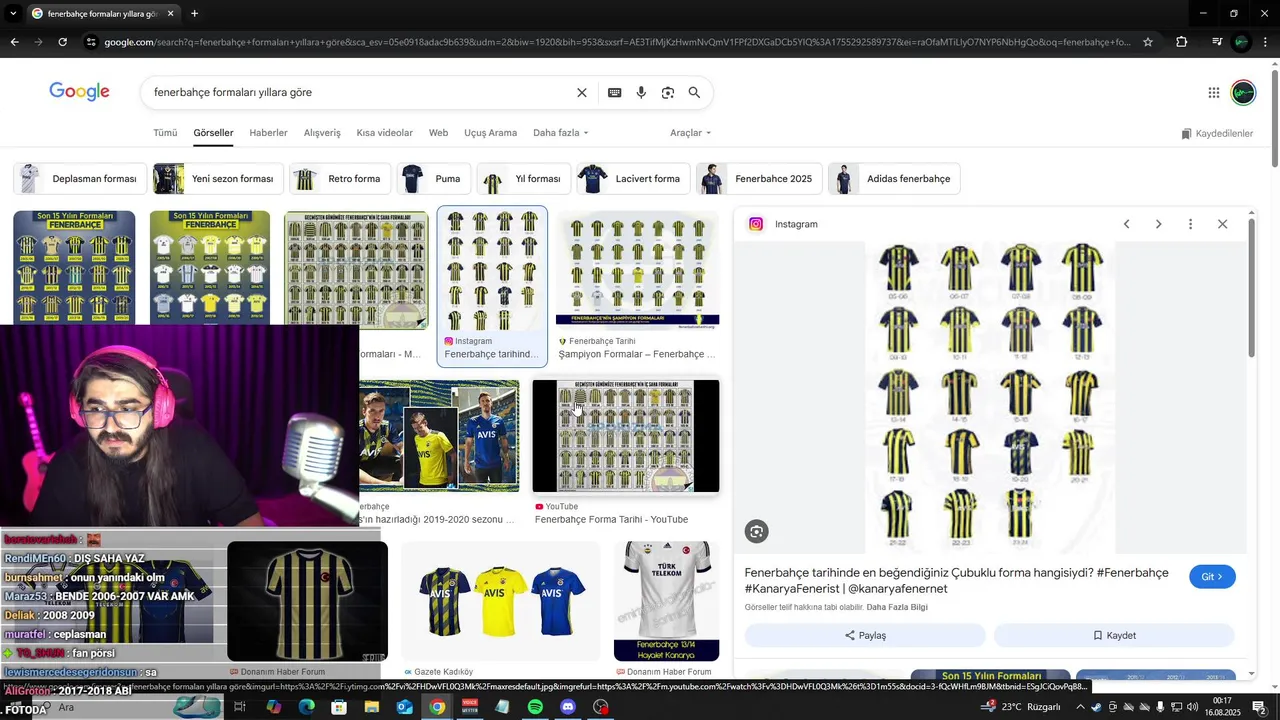Filter by Adidas fenerbahçe chip
The width and height of the screenshot is (1280, 720).
[894, 179]
